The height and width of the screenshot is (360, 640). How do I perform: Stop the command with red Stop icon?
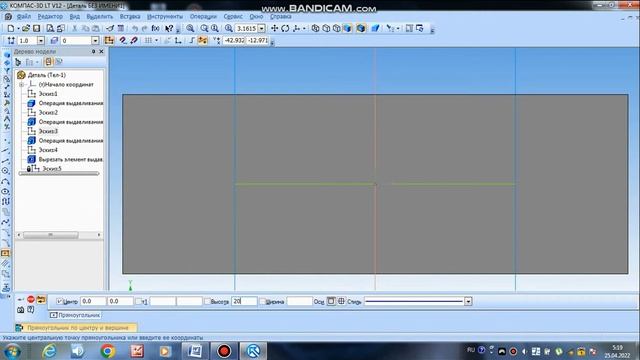[31, 300]
